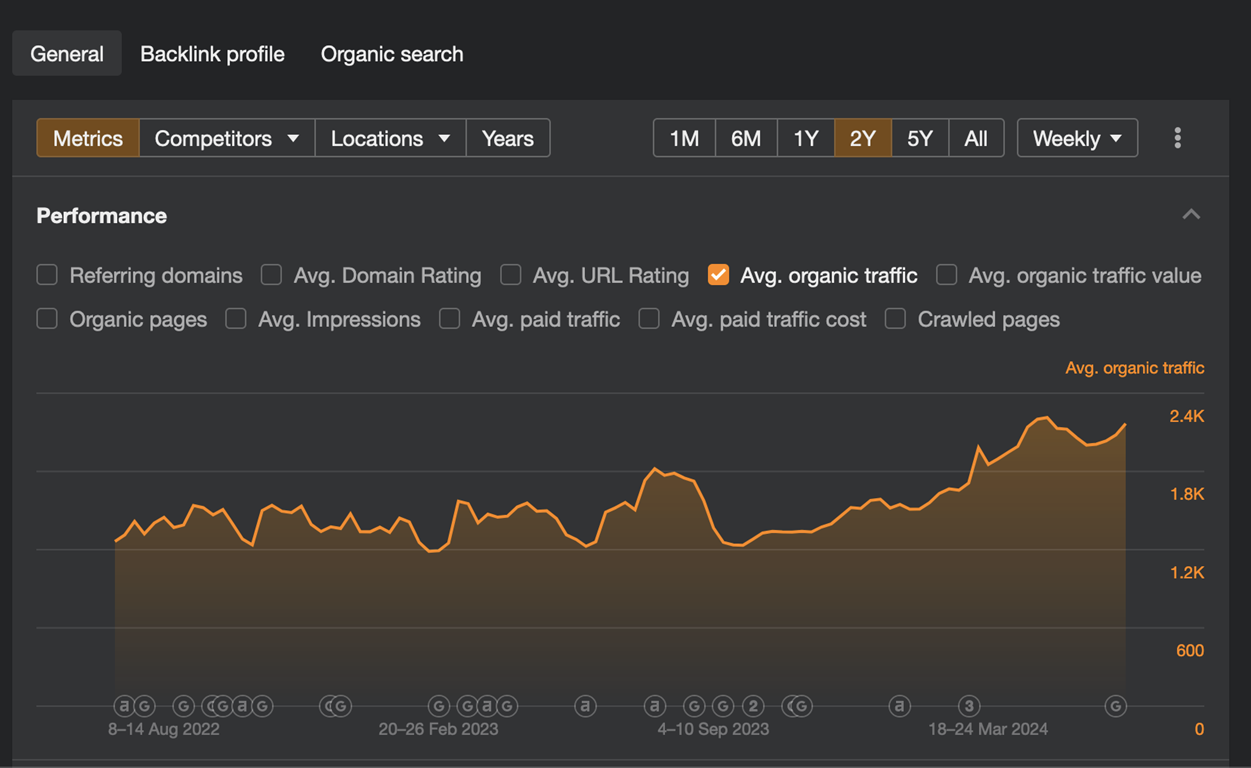The image size is (1251, 768).
Task: Click the 1.2K axis value
Action: click(x=1187, y=572)
